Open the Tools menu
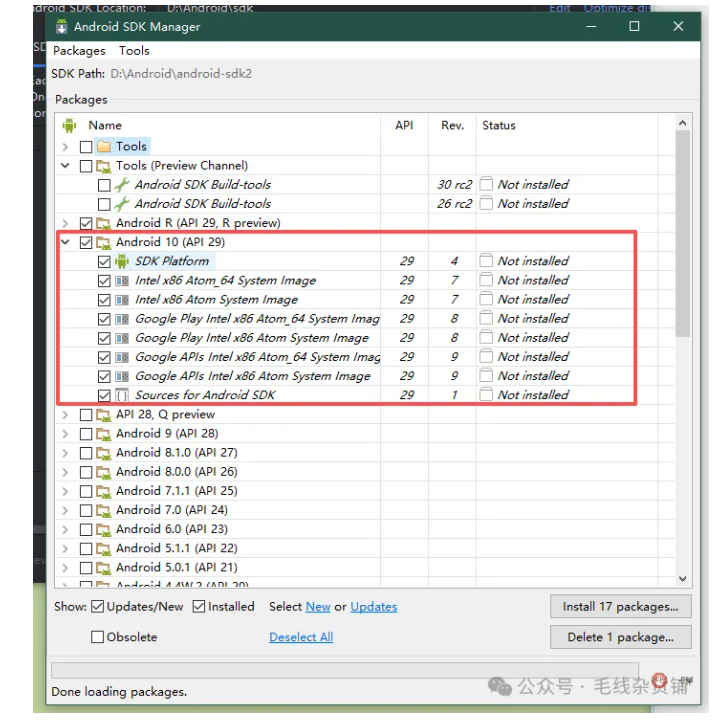Viewport: 725px width, 727px height. point(134,51)
